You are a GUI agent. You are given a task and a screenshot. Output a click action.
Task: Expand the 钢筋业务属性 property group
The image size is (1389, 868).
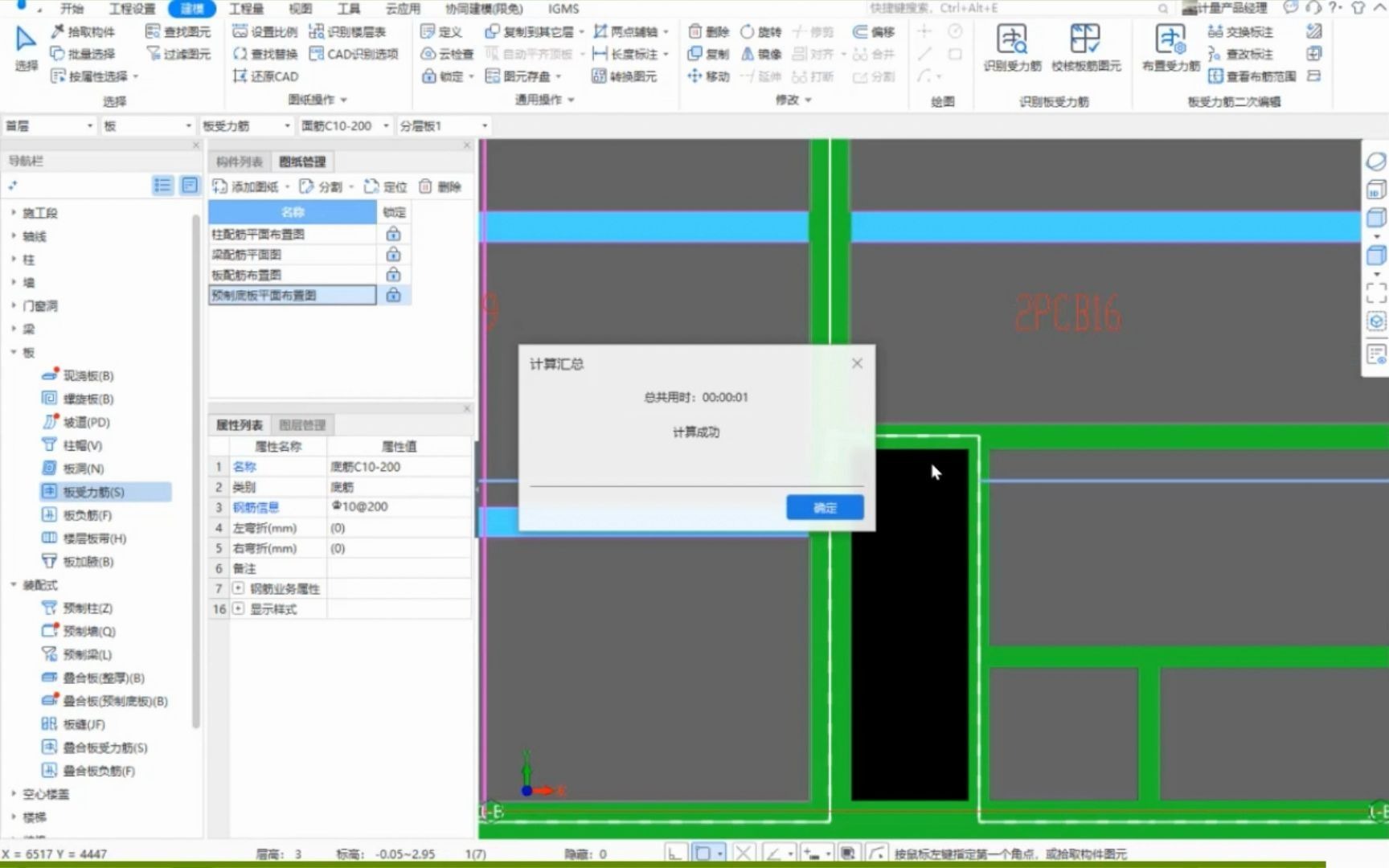pyautogui.click(x=238, y=588)
